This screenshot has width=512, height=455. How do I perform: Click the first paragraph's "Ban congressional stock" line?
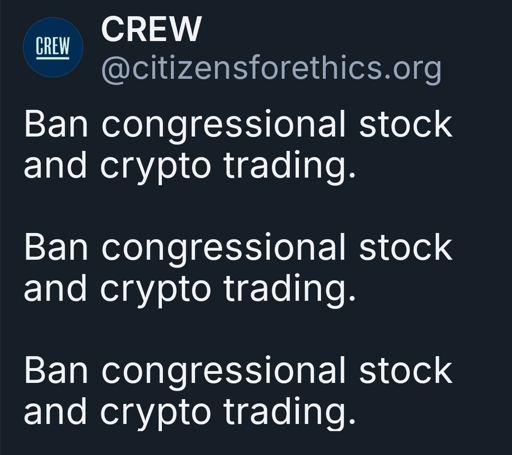click(x=238, y=126)
